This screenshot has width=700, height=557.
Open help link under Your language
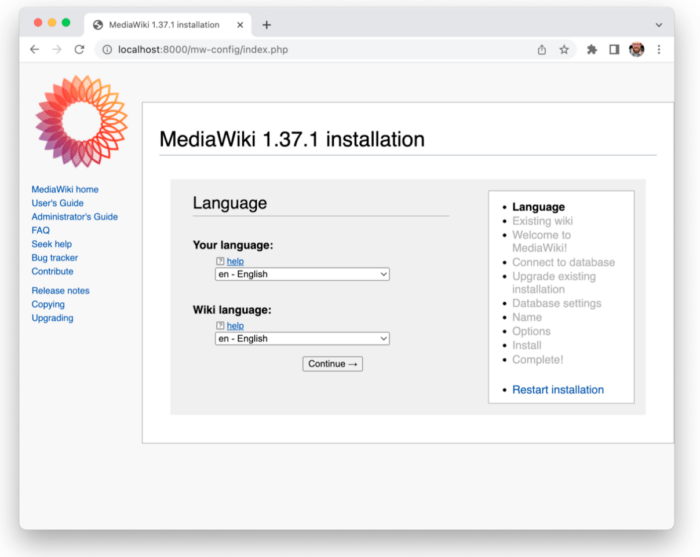click(x=235, y=261)
